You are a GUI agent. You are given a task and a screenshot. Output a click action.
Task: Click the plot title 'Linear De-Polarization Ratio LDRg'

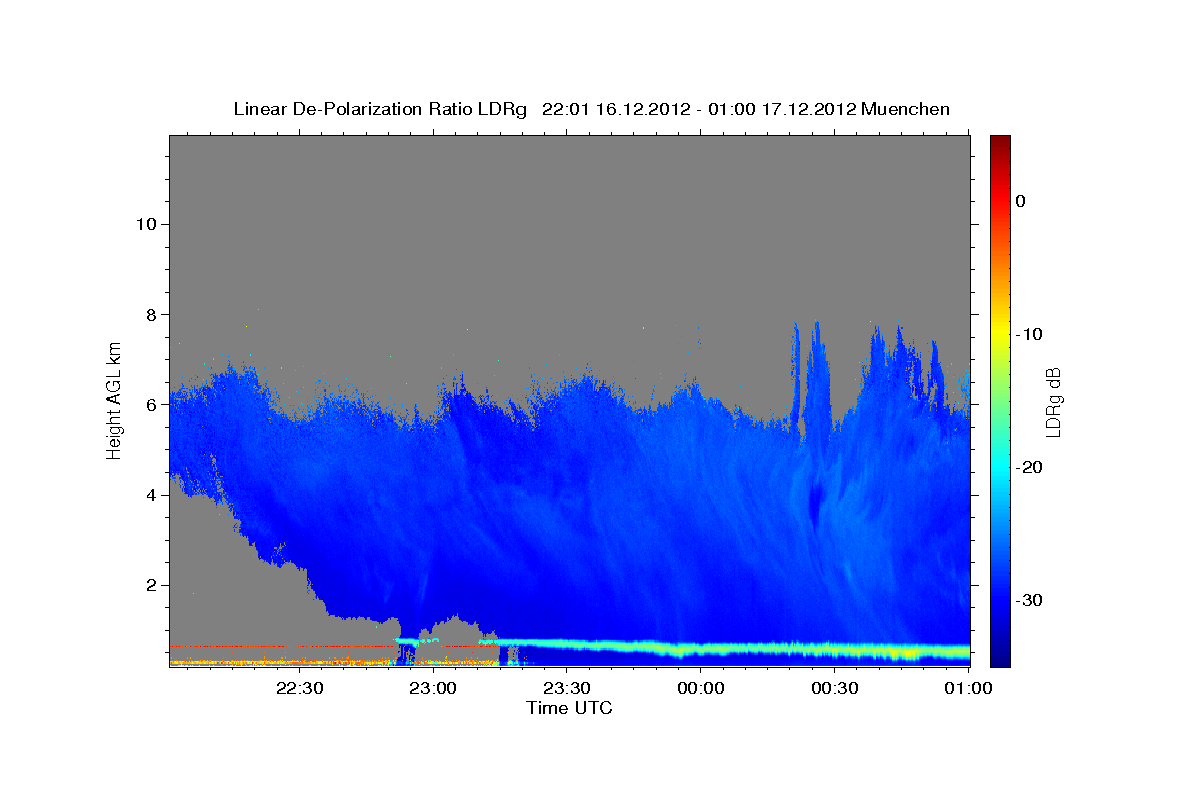pyautogui.click(x=379, y=109)
